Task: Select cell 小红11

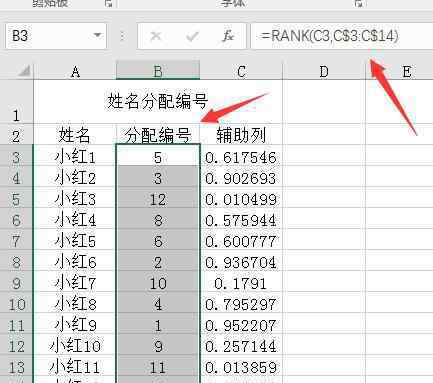Action: click(x=75, y=365)
